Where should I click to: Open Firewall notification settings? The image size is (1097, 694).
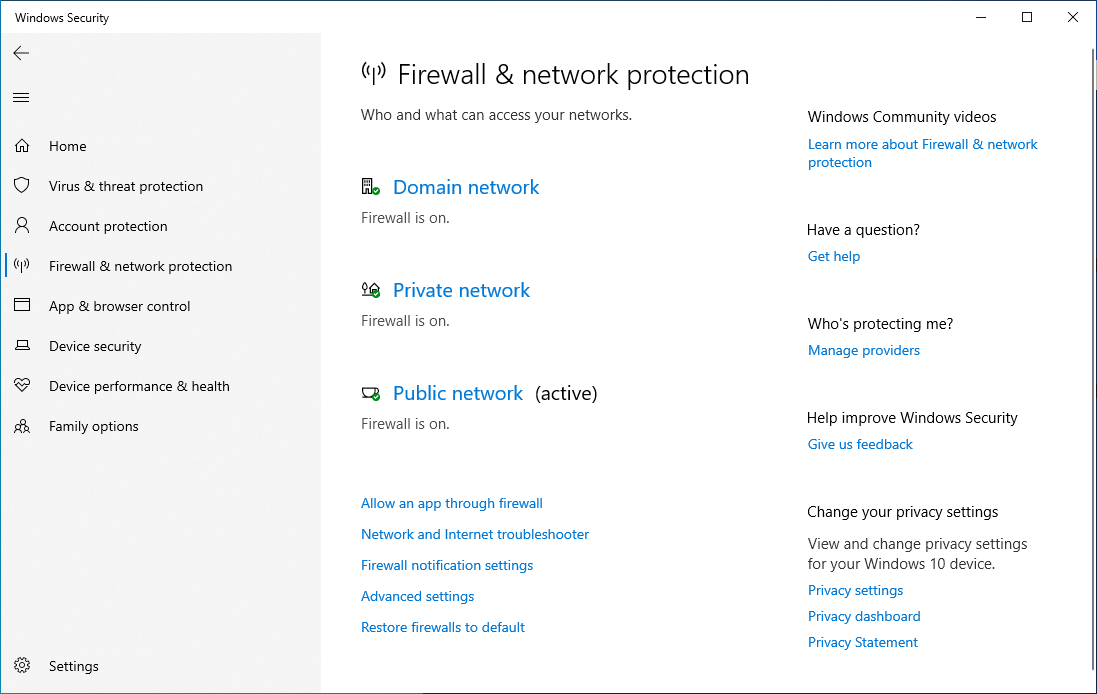coord(446,565)
